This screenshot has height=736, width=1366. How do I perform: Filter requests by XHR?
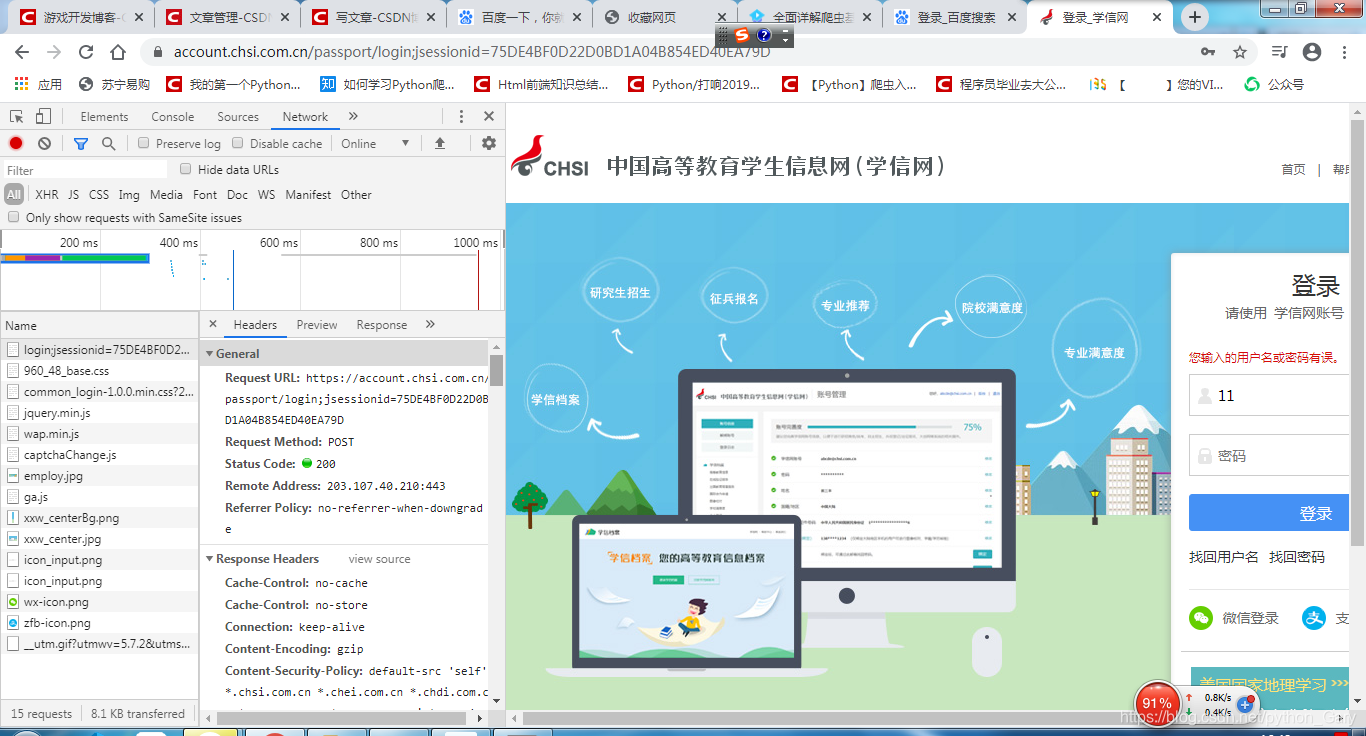(47, 195)
